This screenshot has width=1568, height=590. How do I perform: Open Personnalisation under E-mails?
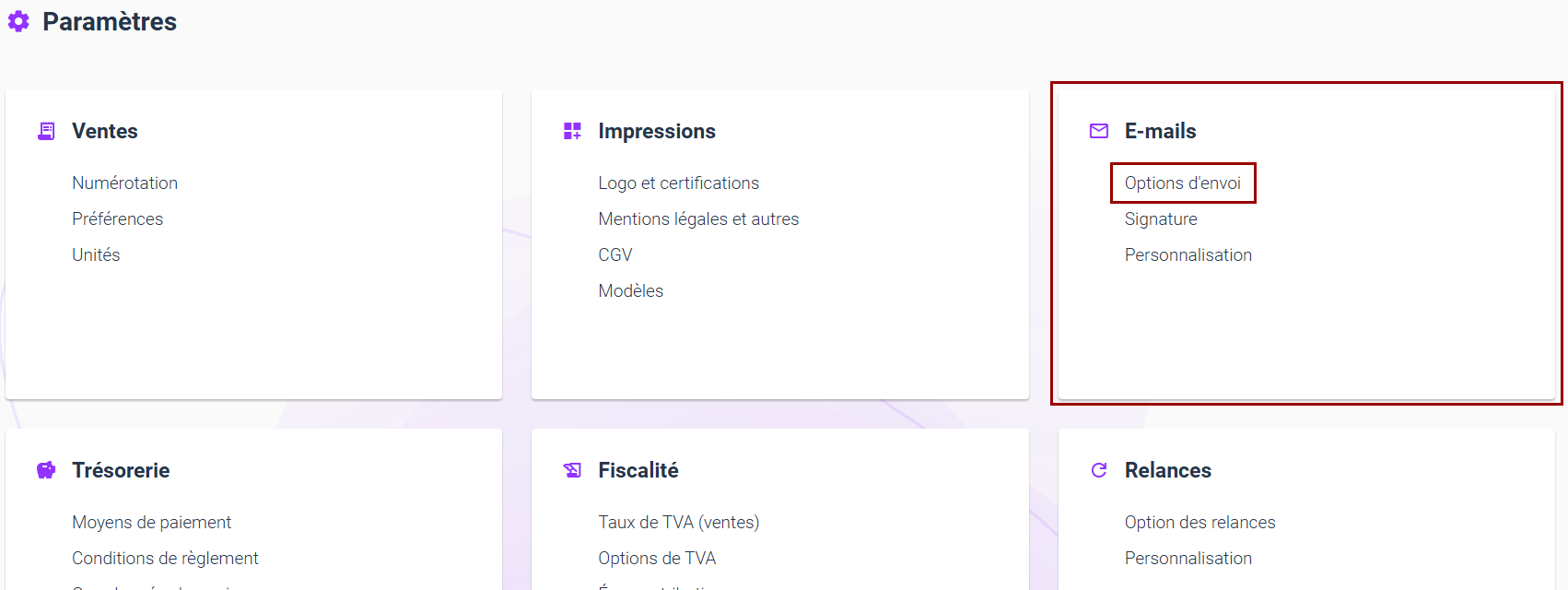coord(1188,254)
